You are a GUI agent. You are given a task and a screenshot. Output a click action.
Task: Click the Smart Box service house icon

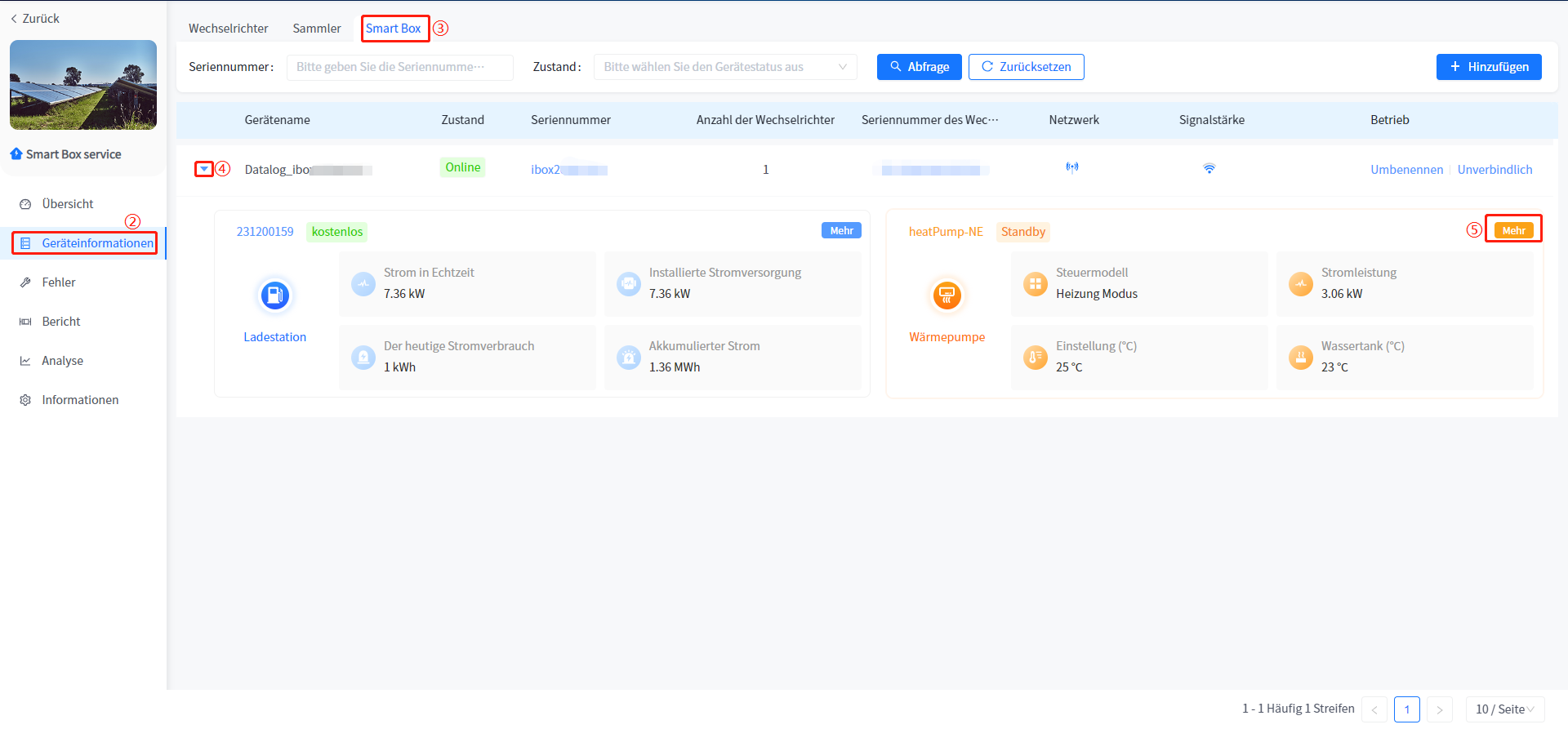point(16,153)
